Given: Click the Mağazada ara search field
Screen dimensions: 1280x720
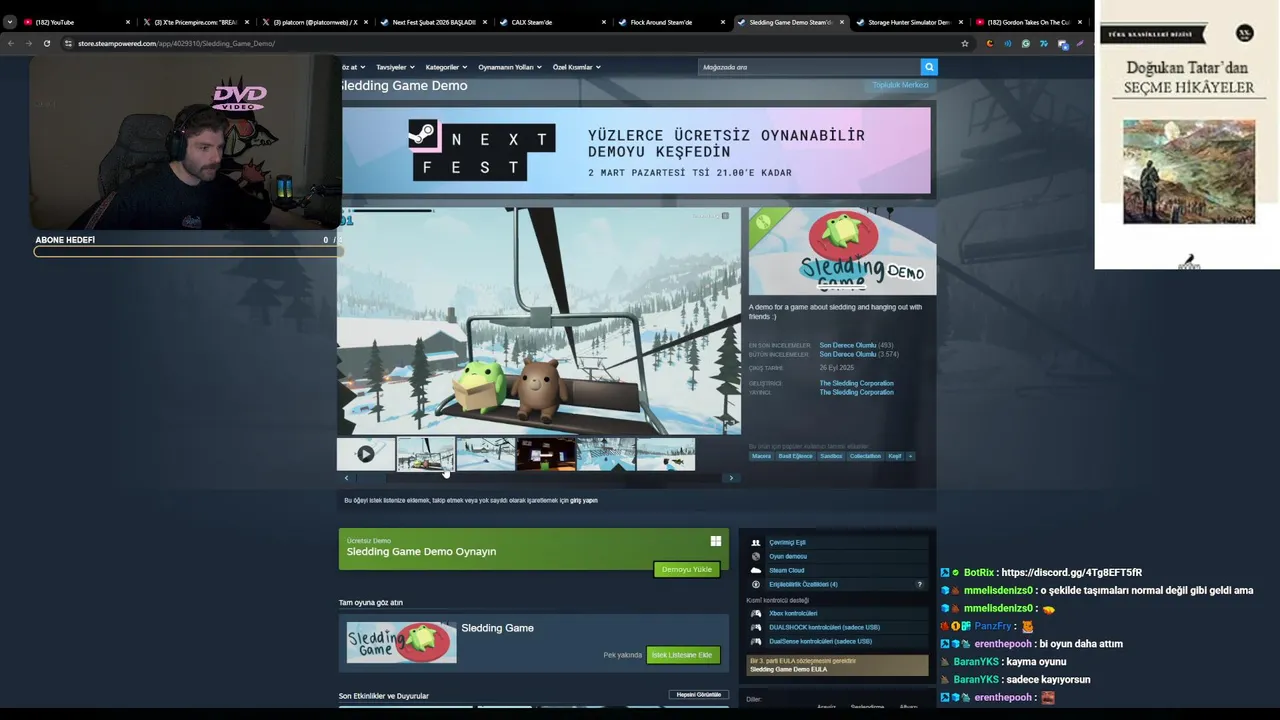Looking at the screenshot, I should point(809,67).
